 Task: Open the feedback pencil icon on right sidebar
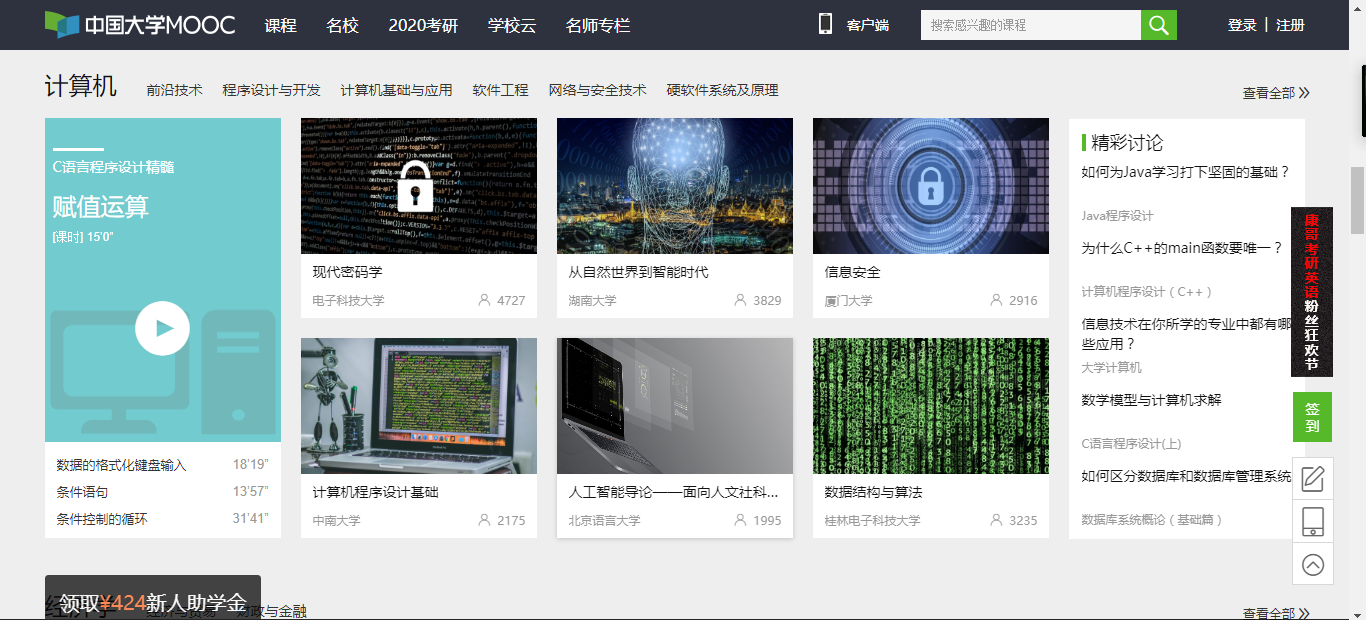click(1313, 478)
